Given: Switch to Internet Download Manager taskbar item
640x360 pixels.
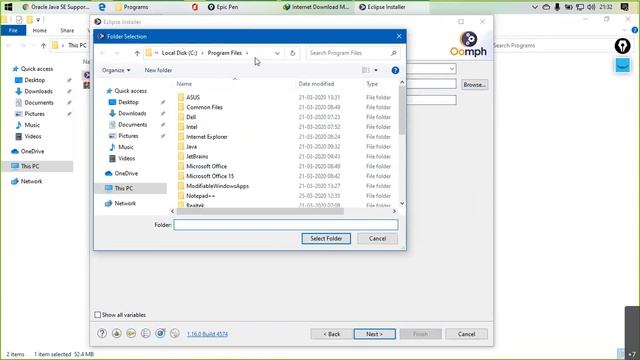Looking at the screenshot, I should (317, 7).
